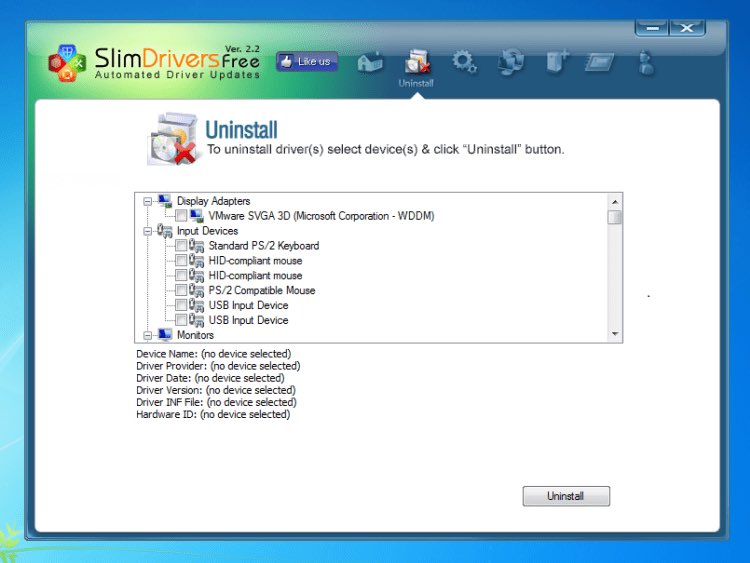Click the slanted window icon in toolbar
Screen dimensions: 750x563
pos(599,62)
